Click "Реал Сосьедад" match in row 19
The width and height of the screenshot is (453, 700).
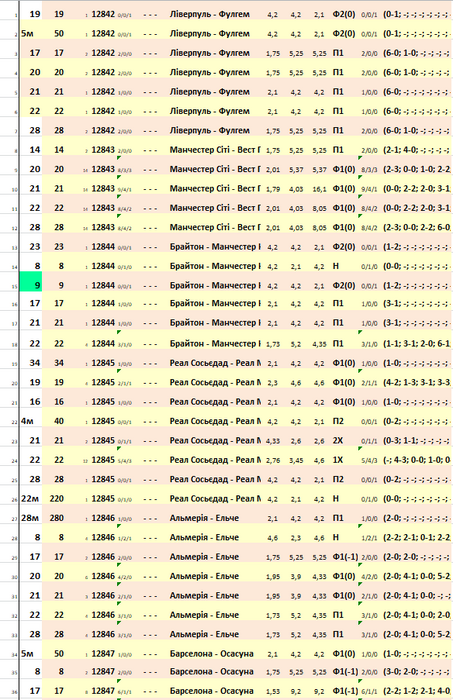[215, 363]
